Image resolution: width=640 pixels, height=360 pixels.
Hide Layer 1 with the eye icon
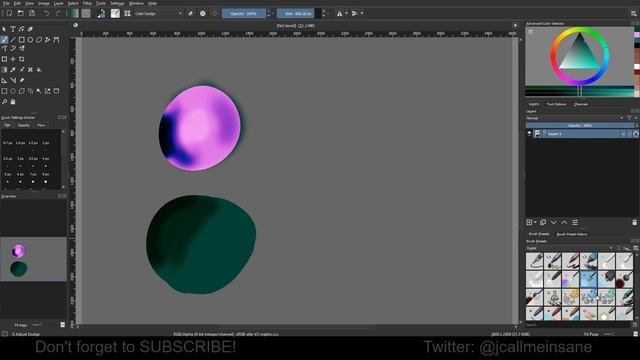pyautogui.click(x=529, y=133)
